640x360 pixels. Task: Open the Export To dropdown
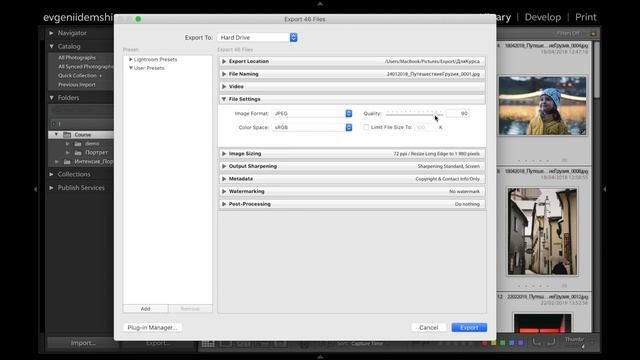(x=258, y=38)
